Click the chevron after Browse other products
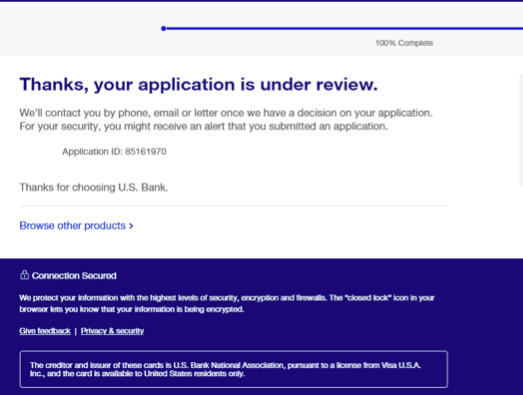Screen dimensions: 523x395 coord(131,226)
